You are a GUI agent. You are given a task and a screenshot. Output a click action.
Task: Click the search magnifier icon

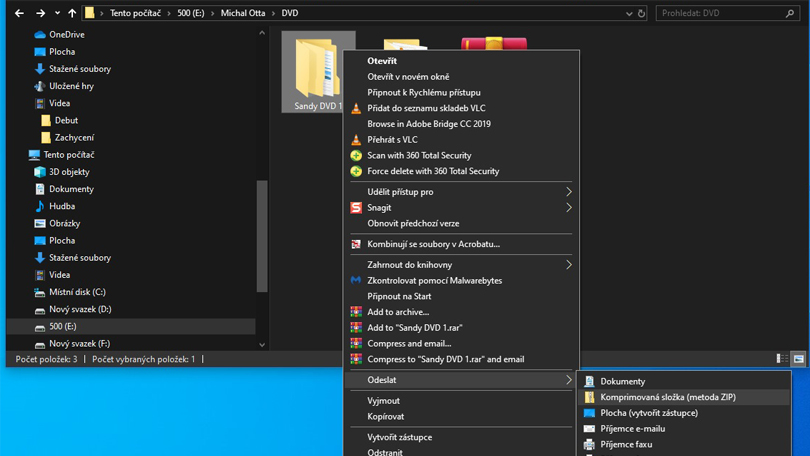[790, 13]
